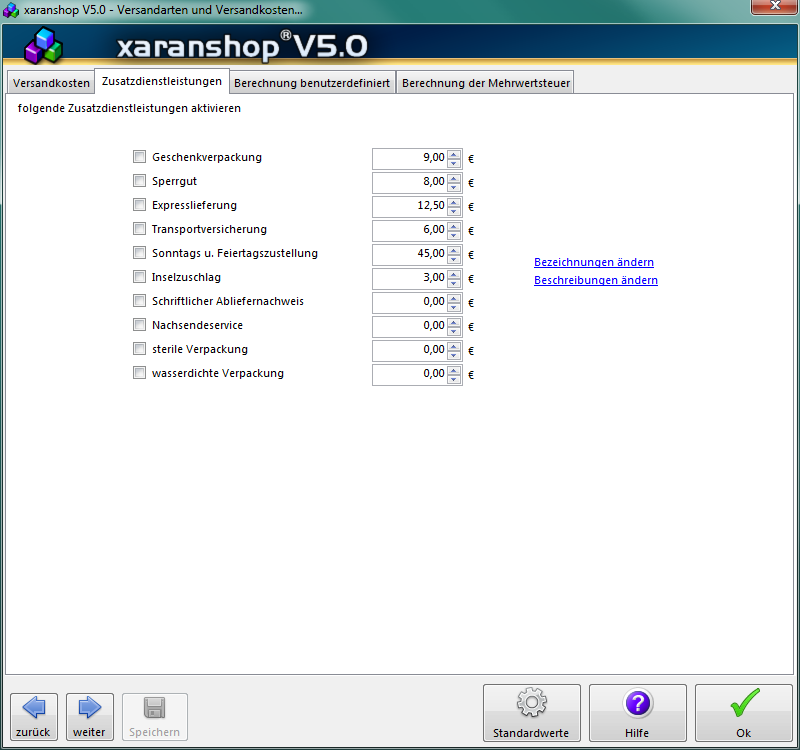Screen dimensions: 800x750
Task: Decrease Schriftlicher Abliefernachweis price down arrow
Action: click(x=454, y=307)
